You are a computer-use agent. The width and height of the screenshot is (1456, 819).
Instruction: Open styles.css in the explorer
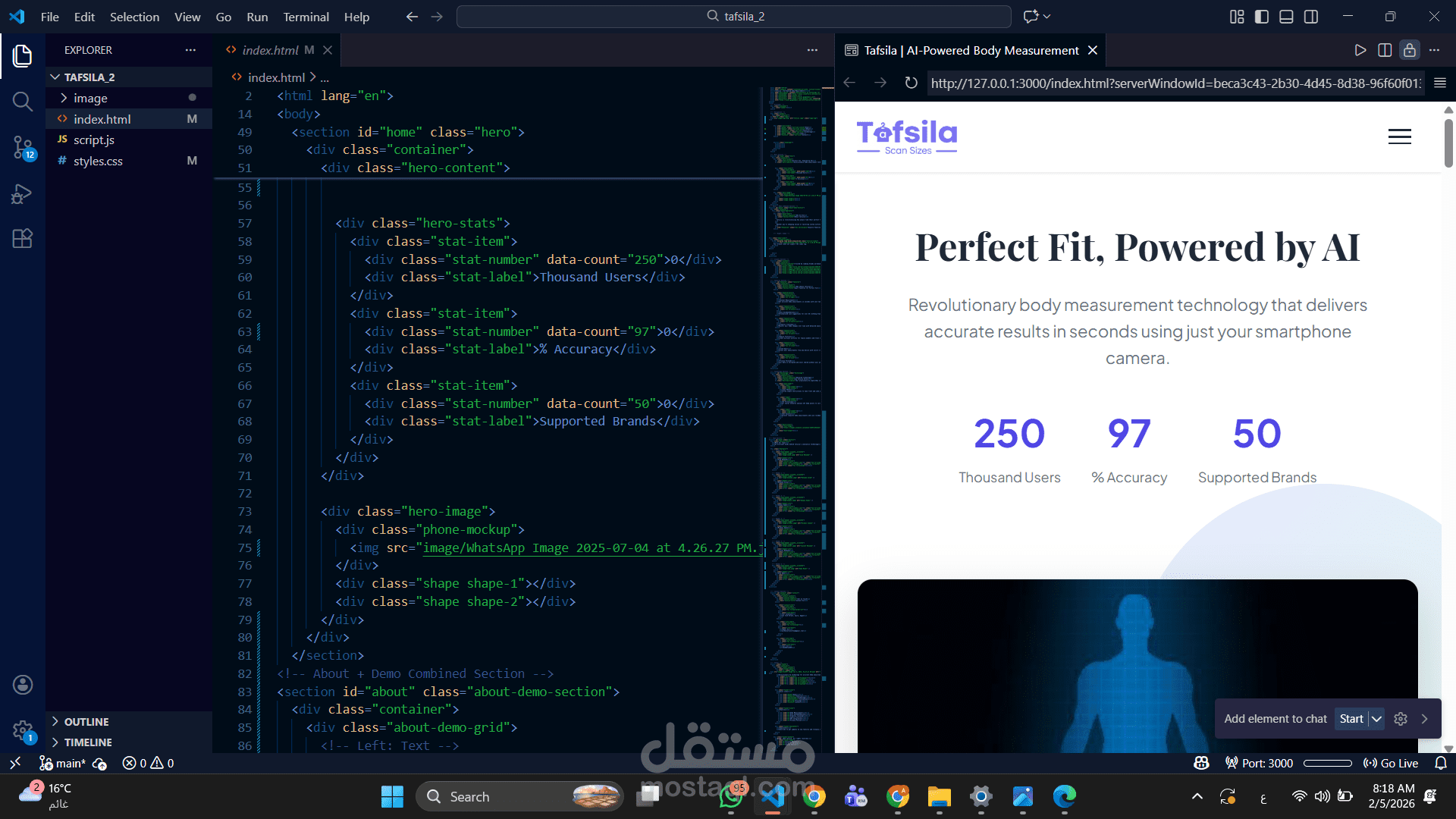pos(98,161)
